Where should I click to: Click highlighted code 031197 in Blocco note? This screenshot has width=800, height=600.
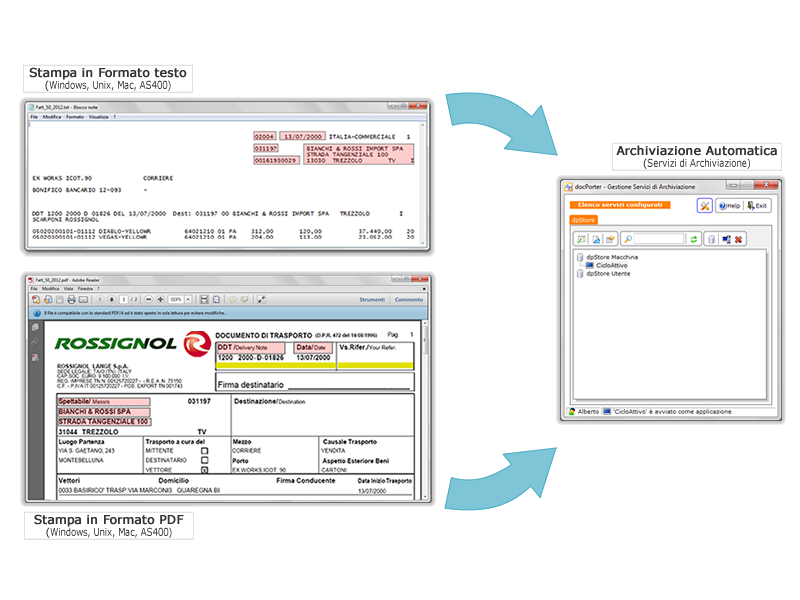[x=266, y=148]
